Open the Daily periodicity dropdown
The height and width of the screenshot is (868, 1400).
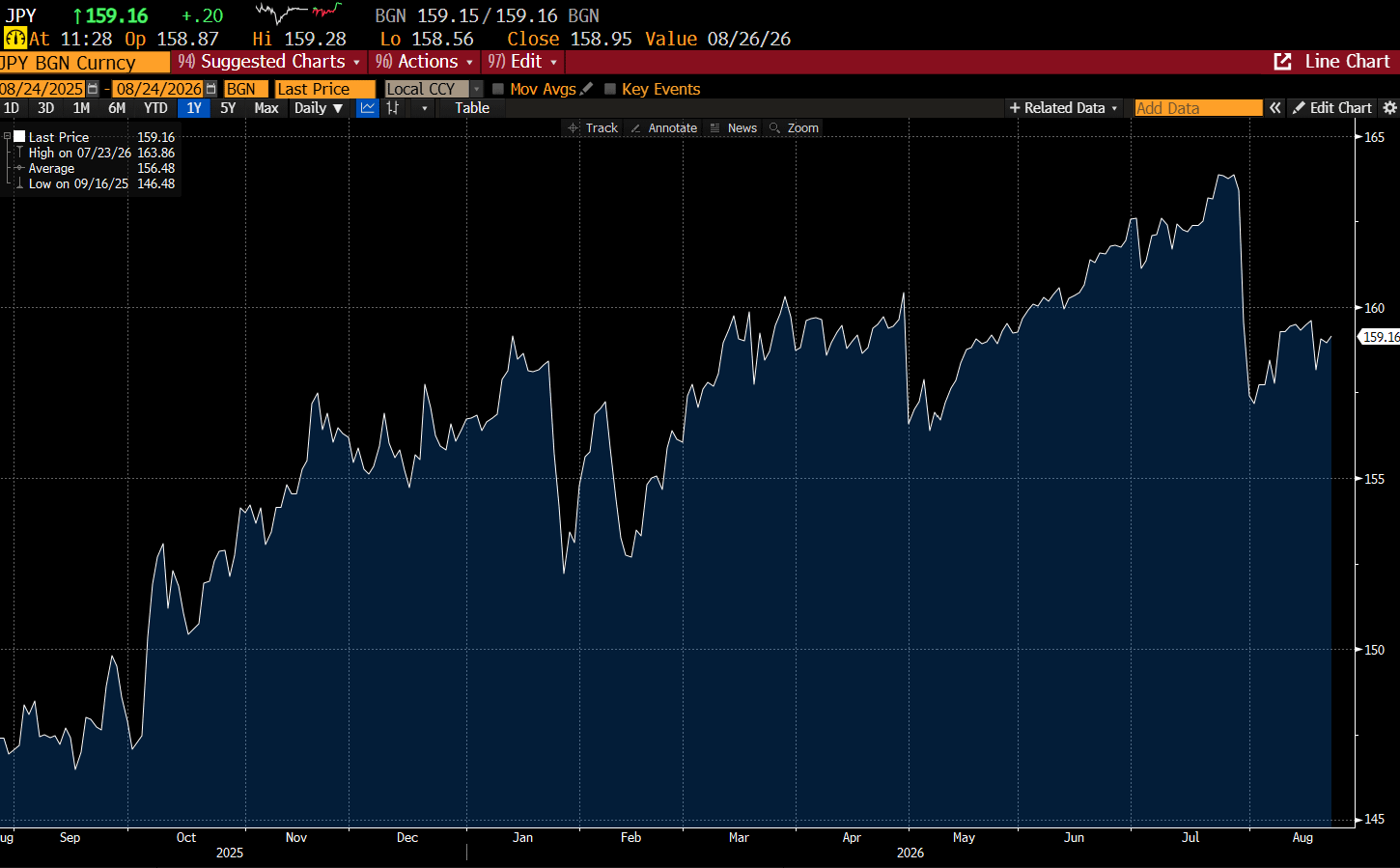[319, 108]
